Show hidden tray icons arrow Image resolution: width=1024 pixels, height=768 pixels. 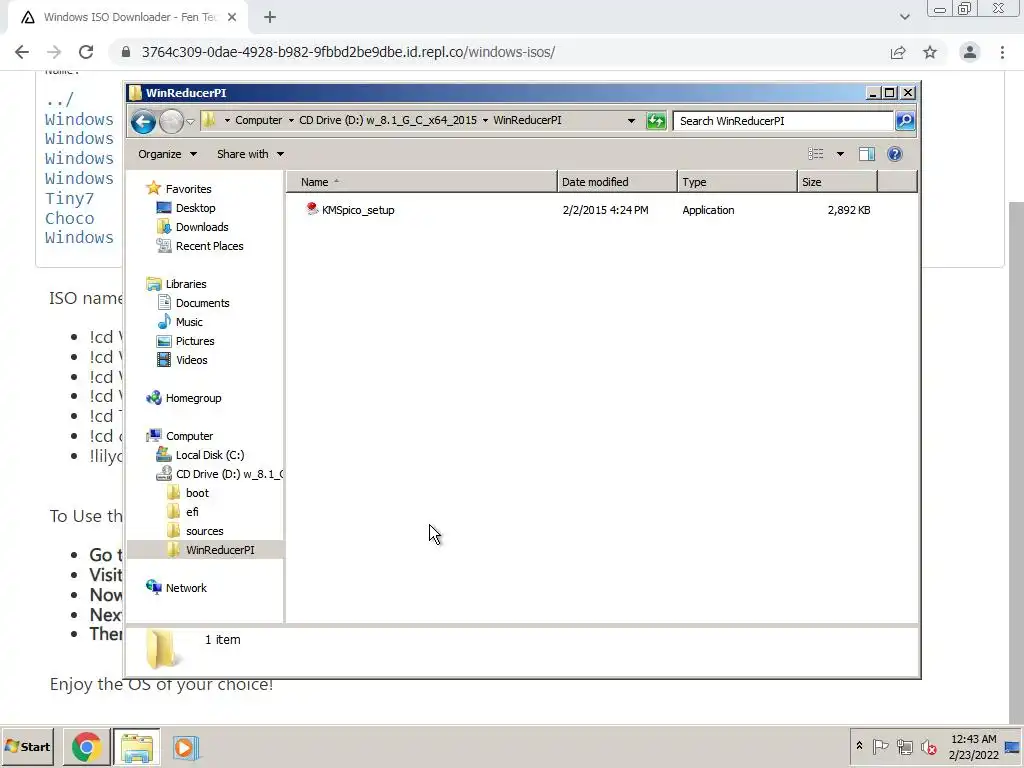coord(859,746)
